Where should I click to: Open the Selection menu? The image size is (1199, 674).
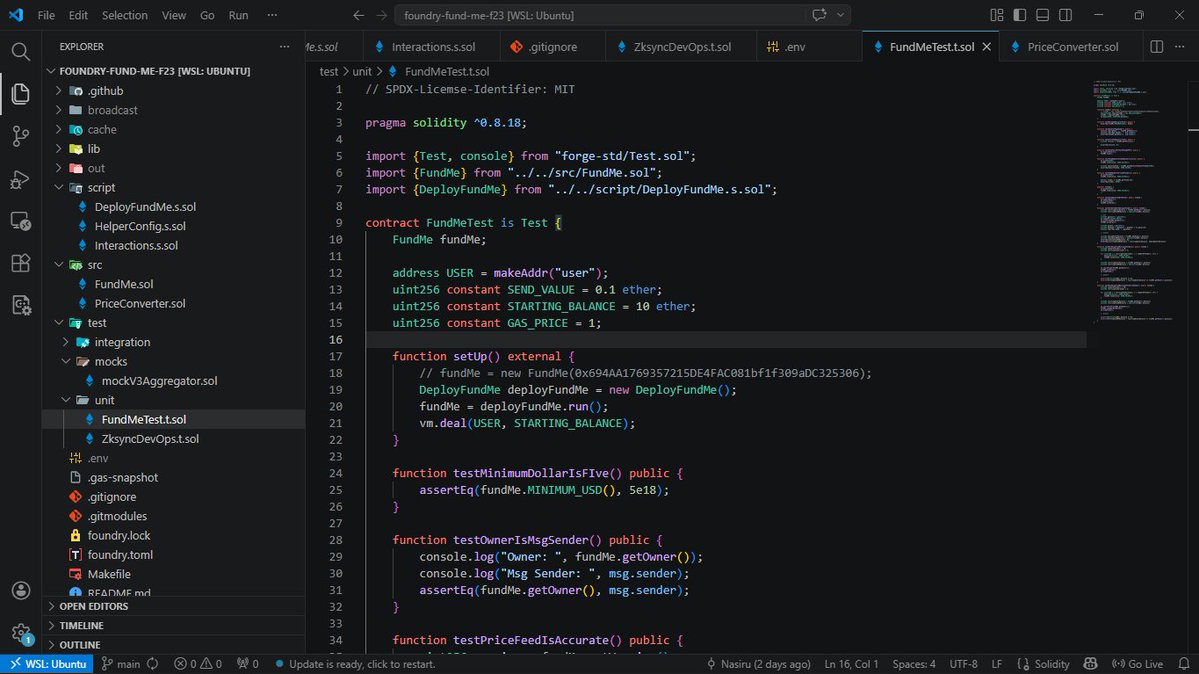[x=124, y=15]
